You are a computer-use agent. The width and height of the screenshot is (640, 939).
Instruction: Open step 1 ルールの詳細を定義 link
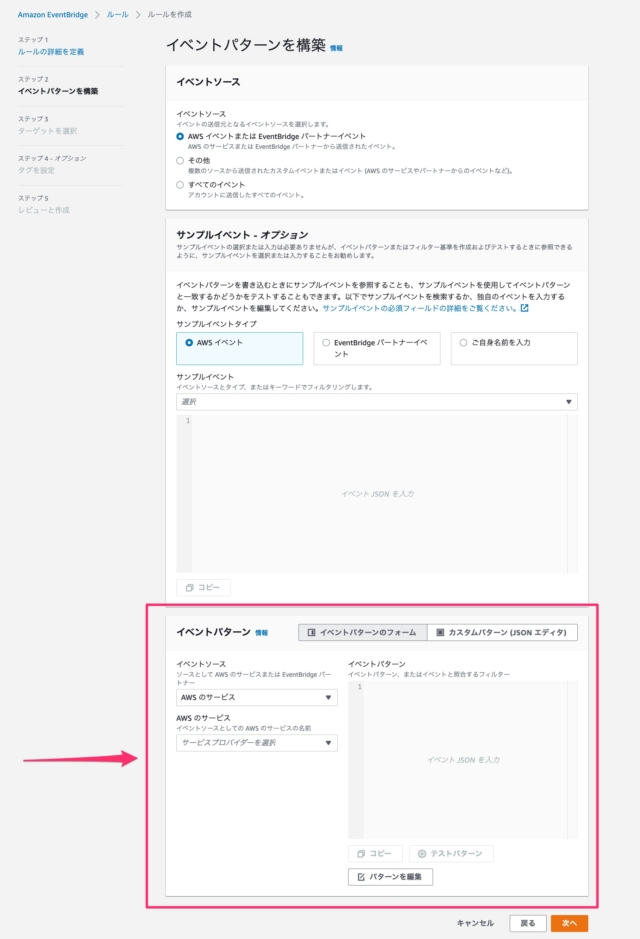coord(51,52)
